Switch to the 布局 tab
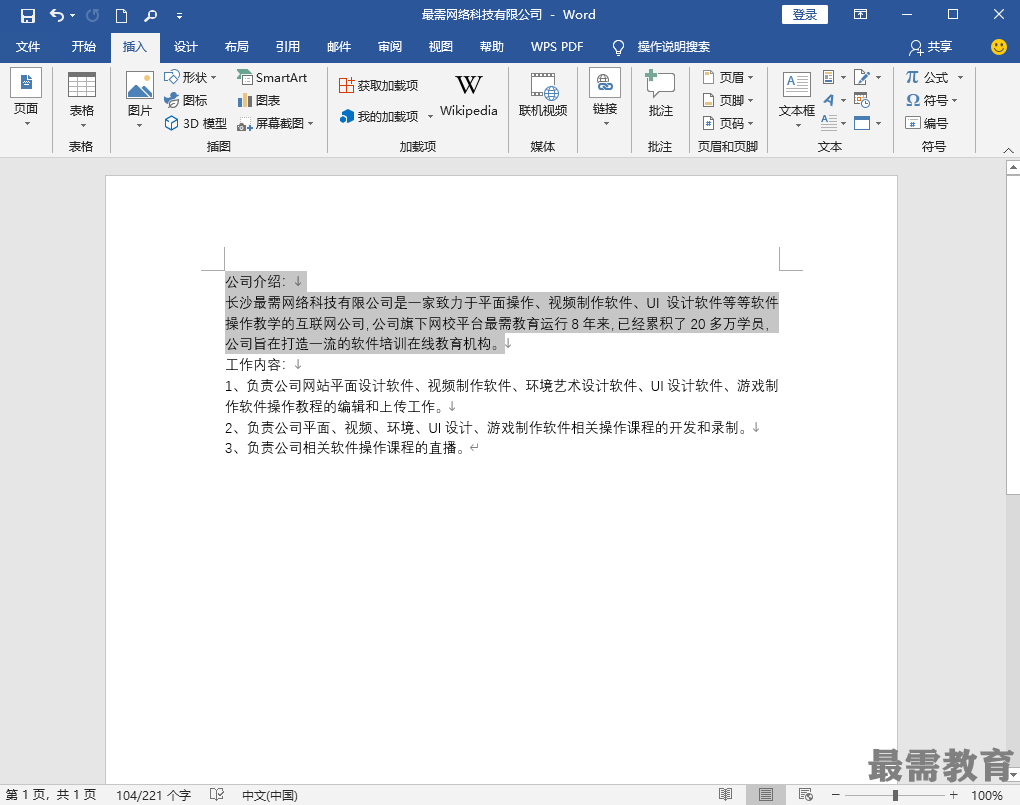Screen dimensions: 1020x805 tap(236, 47)
